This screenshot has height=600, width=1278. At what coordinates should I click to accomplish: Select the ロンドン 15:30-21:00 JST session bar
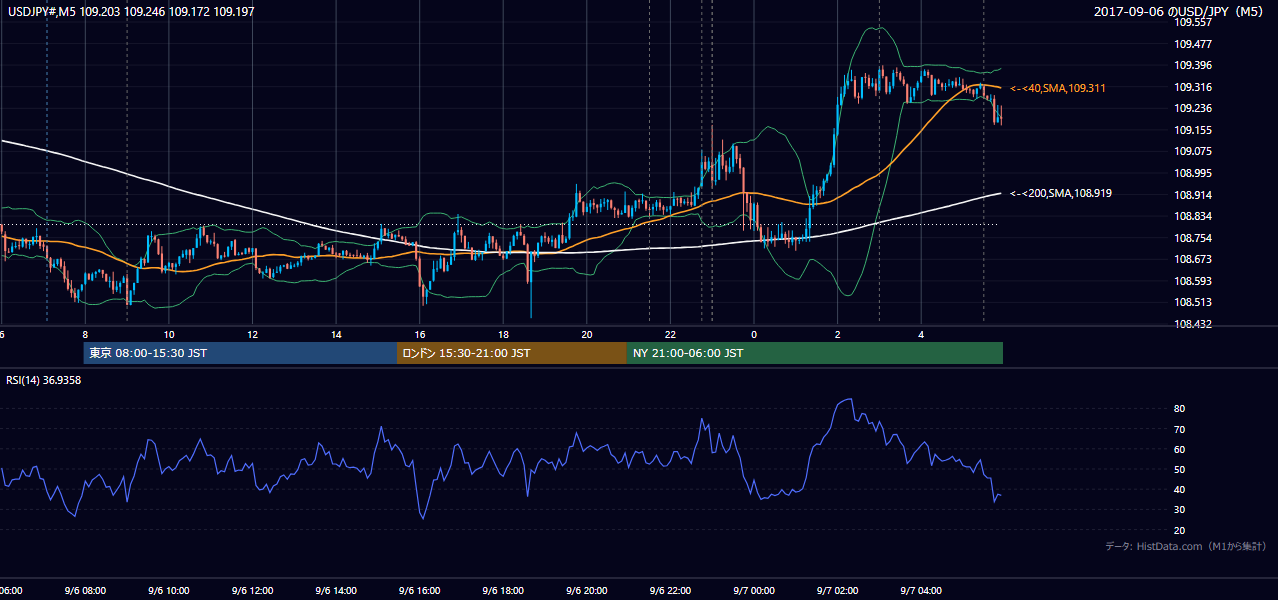point(512,353)
